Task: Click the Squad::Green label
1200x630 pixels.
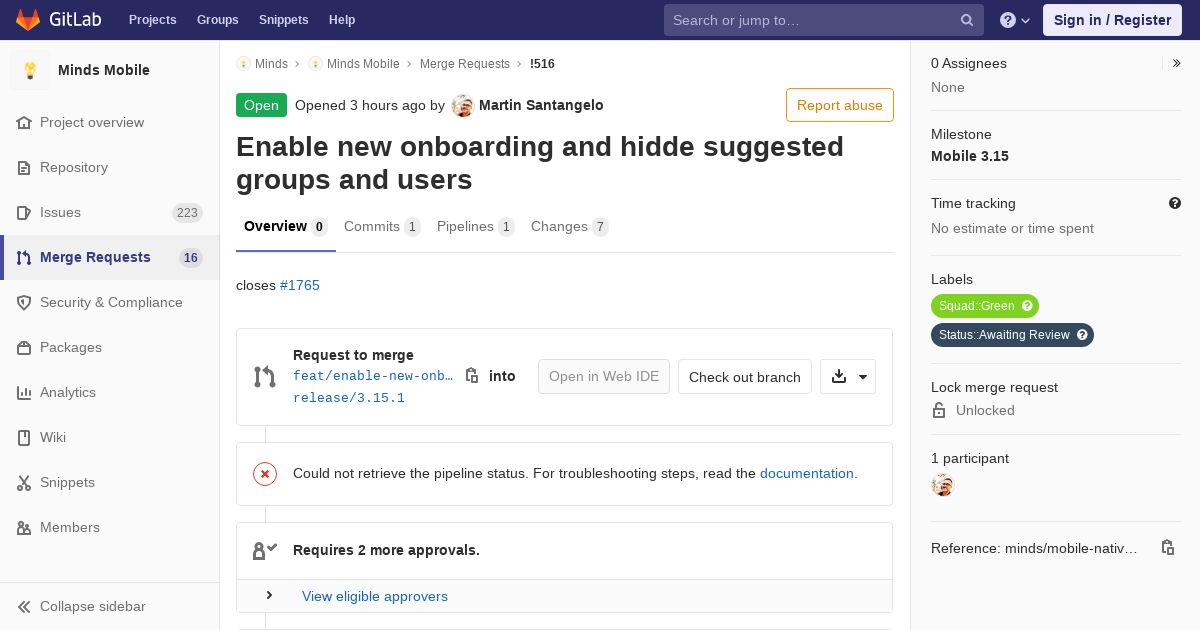Action: click(977, 306)
